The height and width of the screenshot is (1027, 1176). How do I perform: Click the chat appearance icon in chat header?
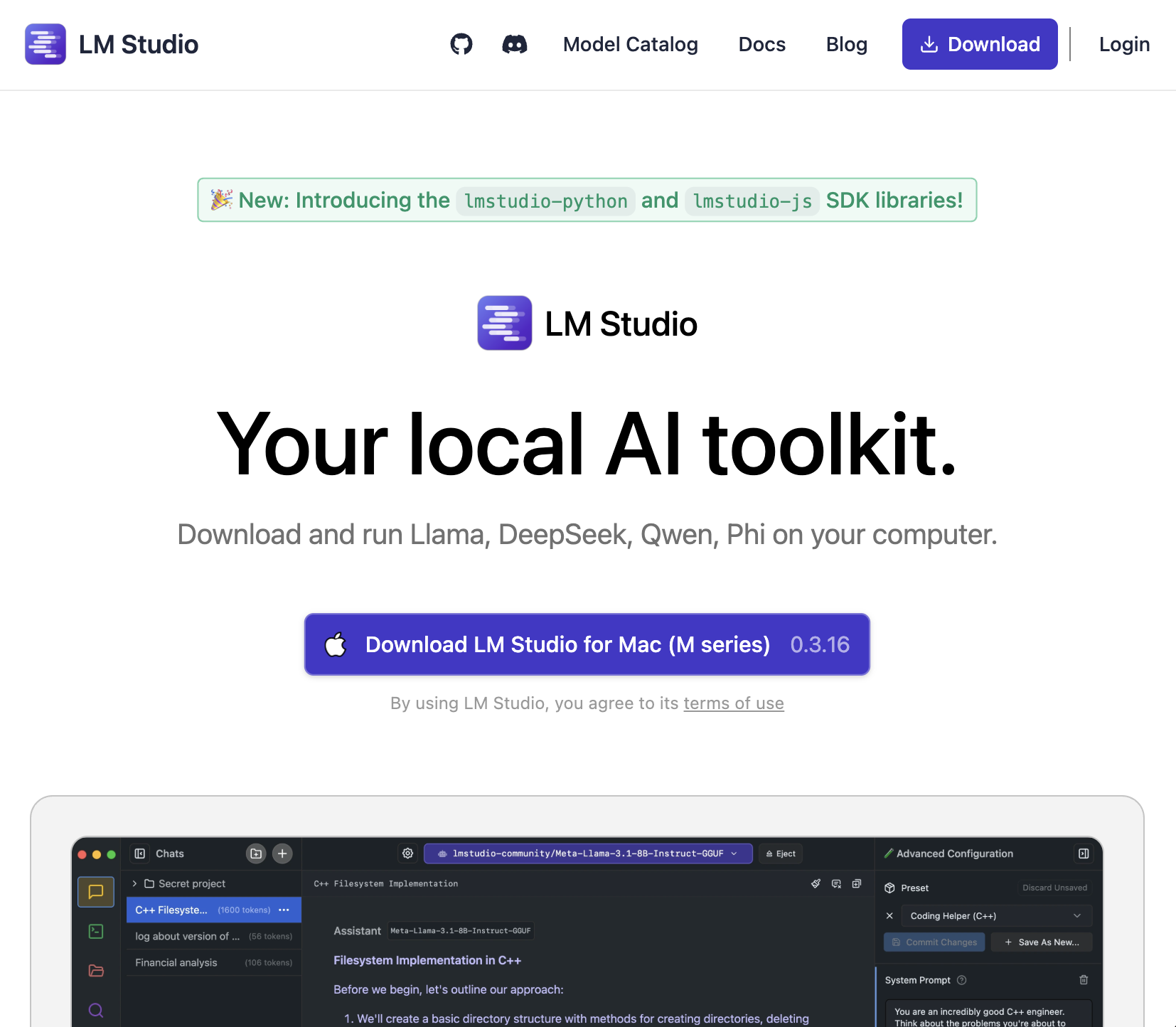pyautogui.click(x=836, y=883)
